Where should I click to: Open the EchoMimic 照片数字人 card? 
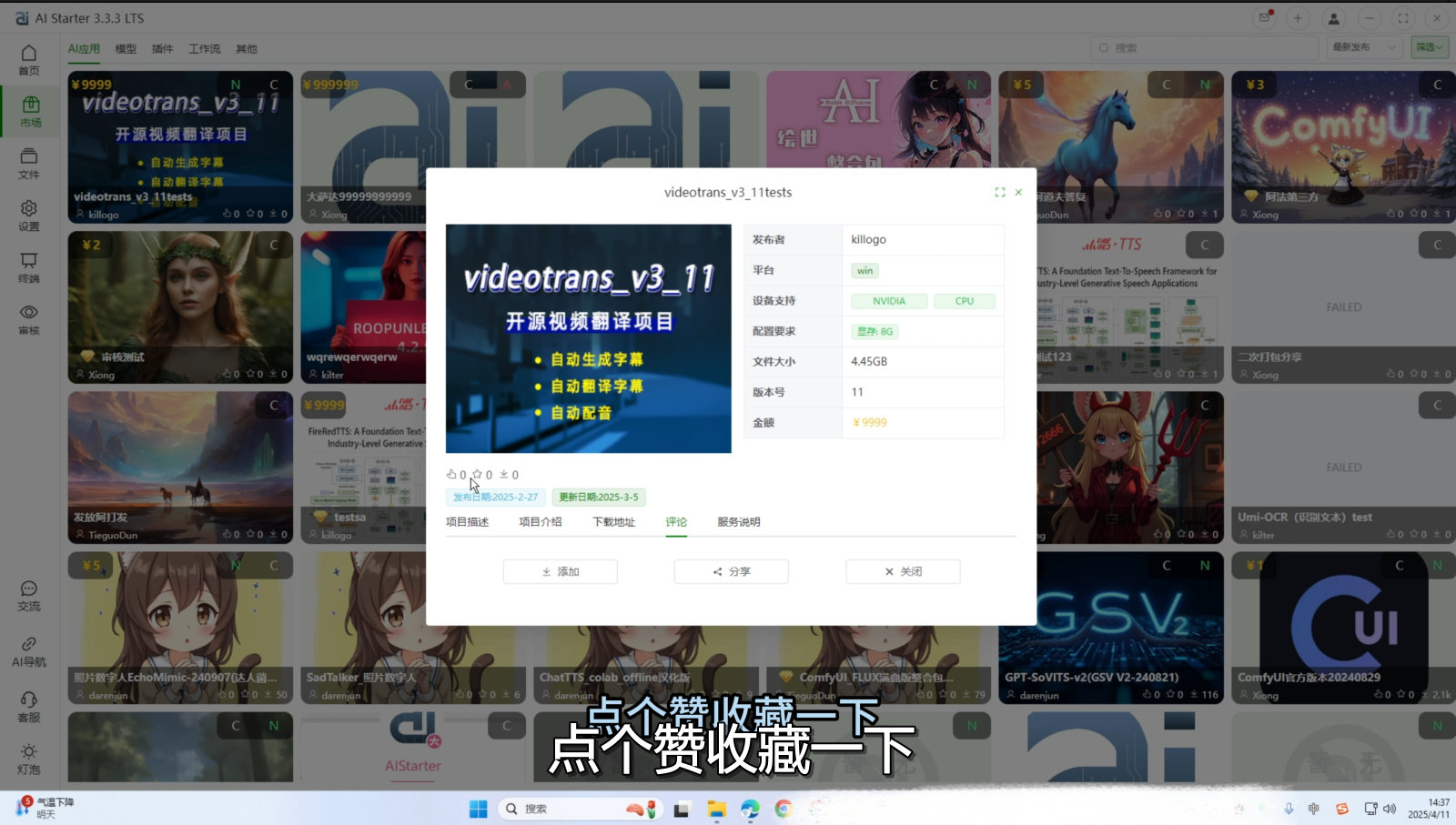coord(180,628)
